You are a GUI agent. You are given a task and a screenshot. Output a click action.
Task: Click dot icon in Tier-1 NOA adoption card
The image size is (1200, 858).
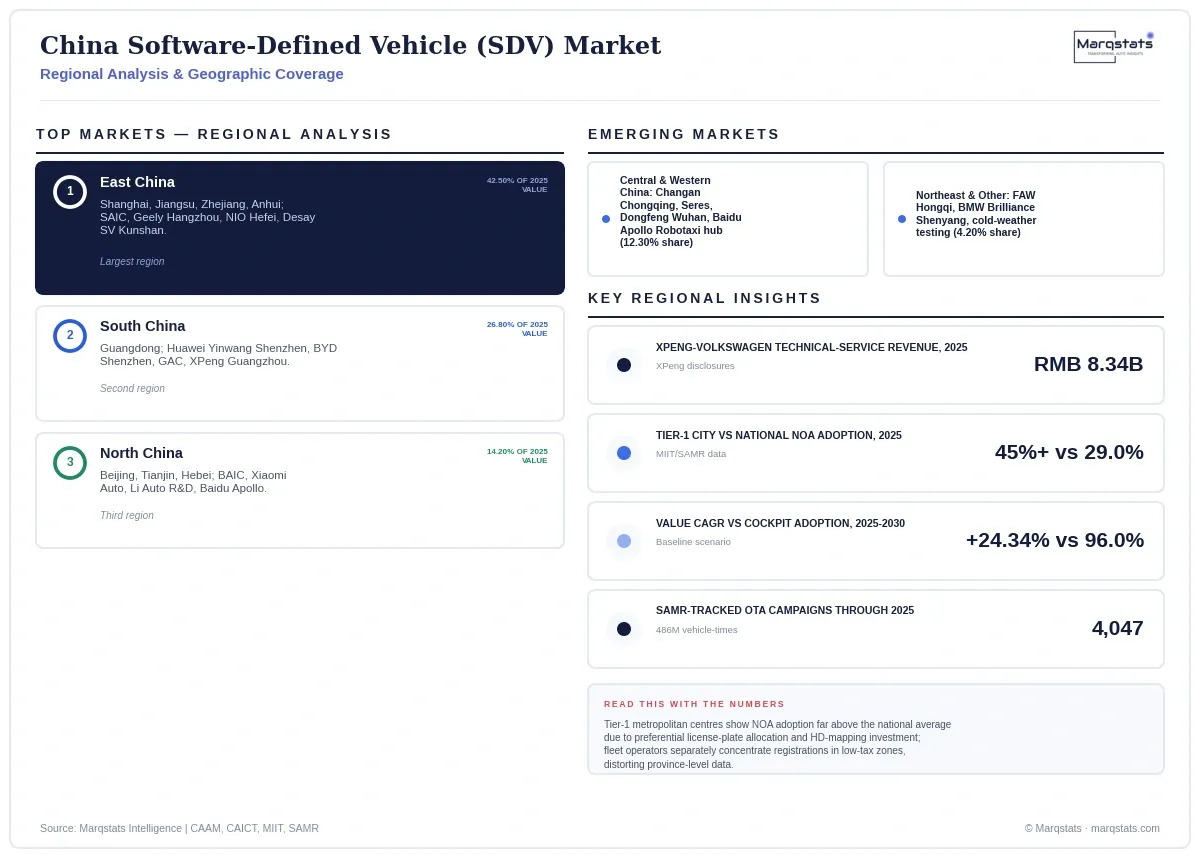point(624,453)
